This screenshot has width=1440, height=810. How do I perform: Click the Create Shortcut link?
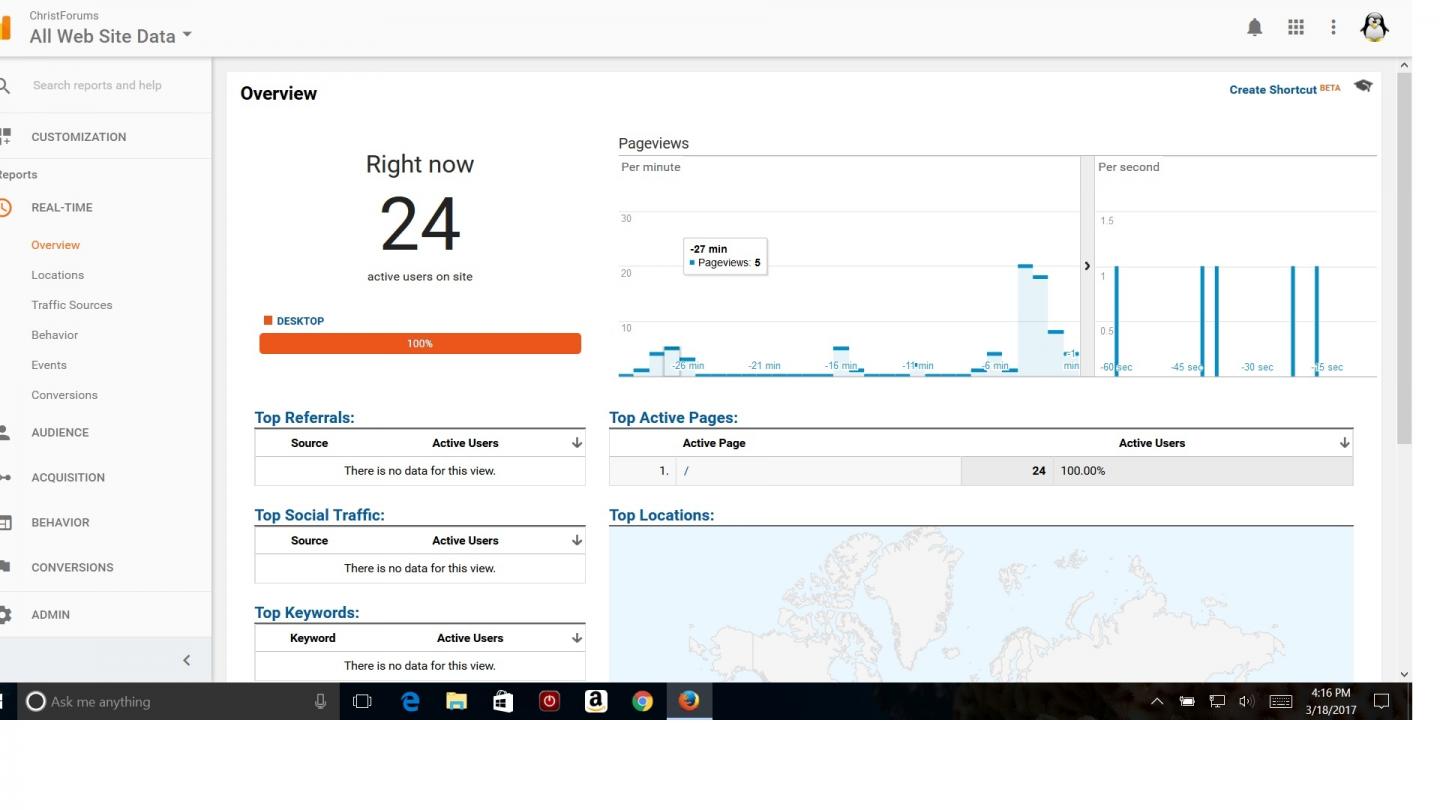(x=1273, y=90)
